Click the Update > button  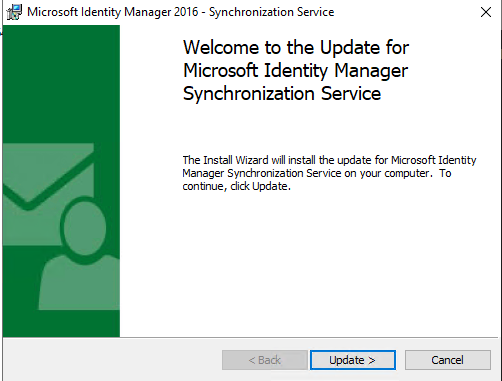(353, 360)
